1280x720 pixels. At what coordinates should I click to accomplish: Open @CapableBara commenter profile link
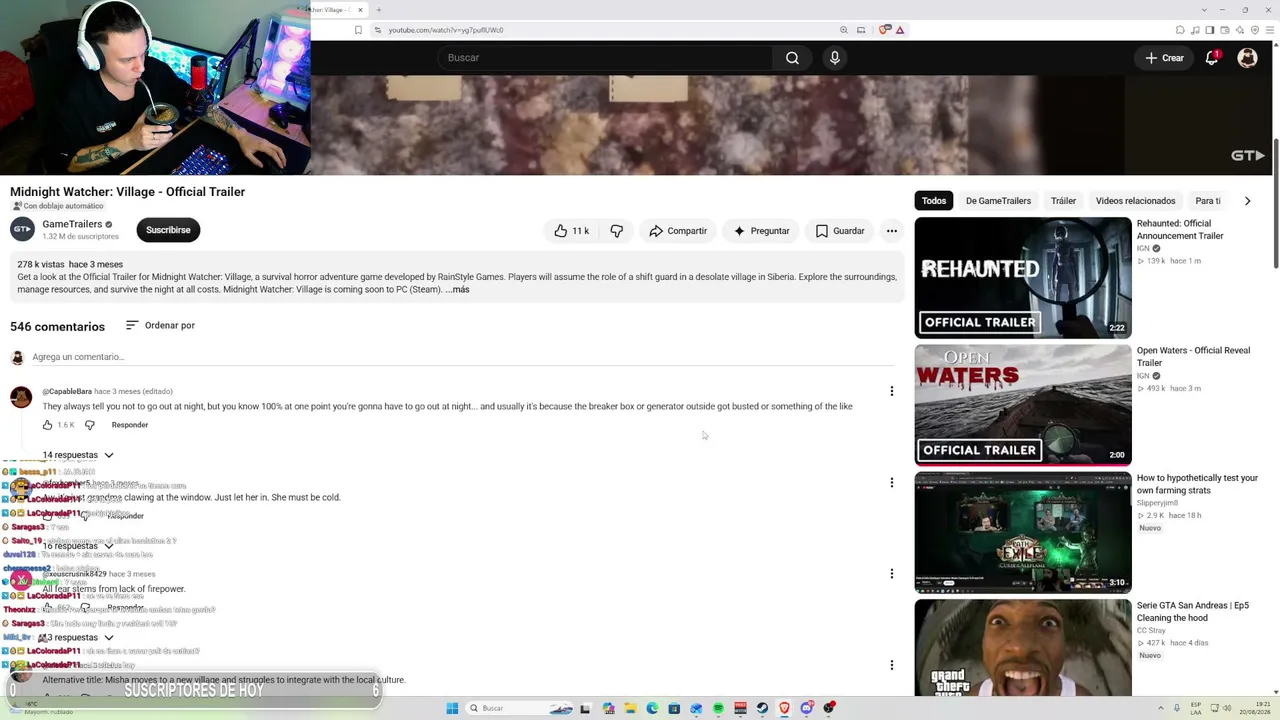coord(67,391)
